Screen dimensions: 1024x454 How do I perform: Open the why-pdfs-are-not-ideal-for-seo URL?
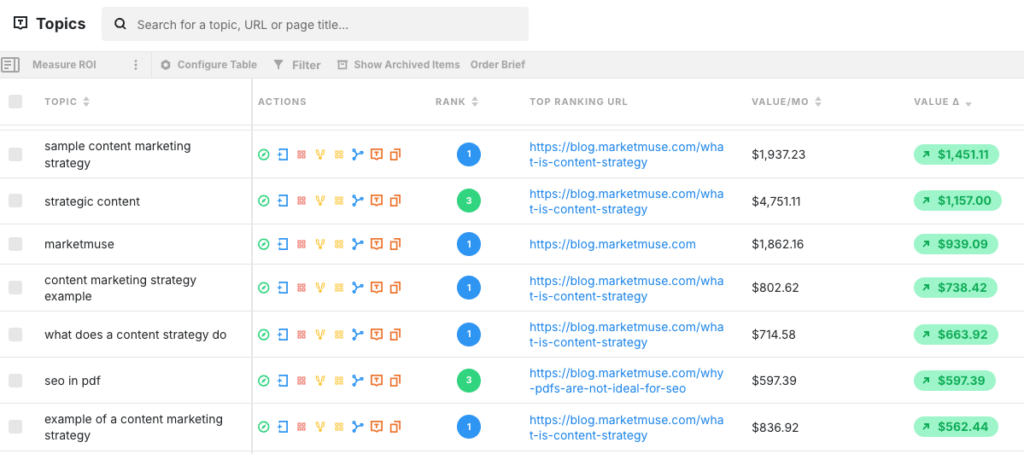pos(626,380)
